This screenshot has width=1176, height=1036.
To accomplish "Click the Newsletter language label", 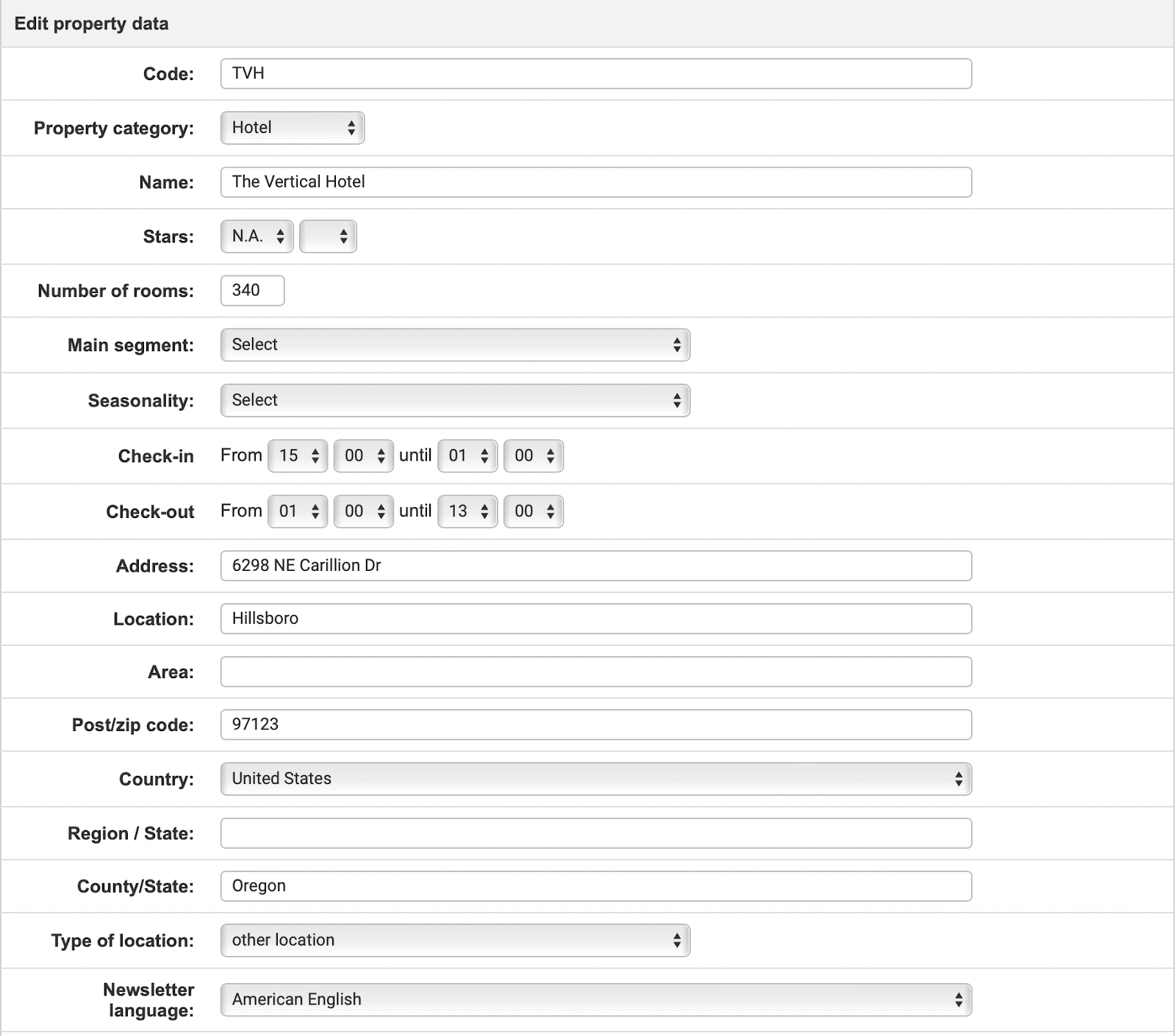I will point(148,1000).
